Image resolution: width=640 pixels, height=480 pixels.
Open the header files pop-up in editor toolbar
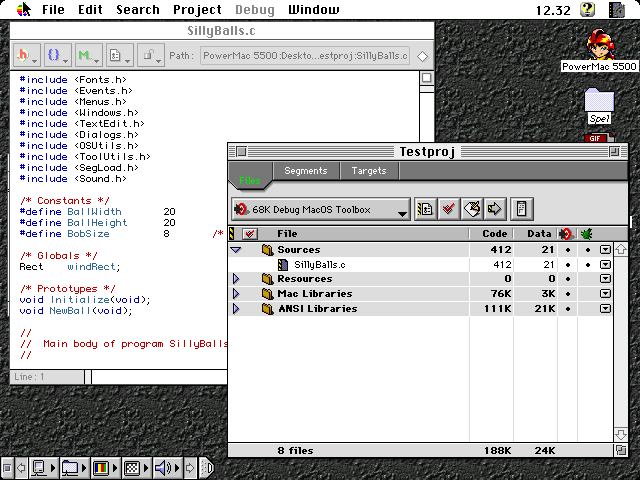[25, 55]
